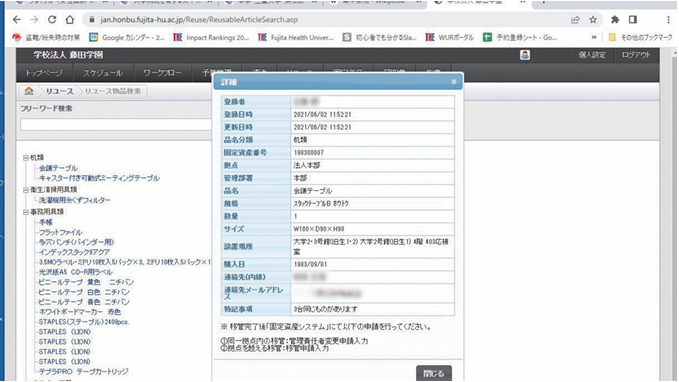Open the 初心者でも分かるSla... bookmark

coord(380,38)
